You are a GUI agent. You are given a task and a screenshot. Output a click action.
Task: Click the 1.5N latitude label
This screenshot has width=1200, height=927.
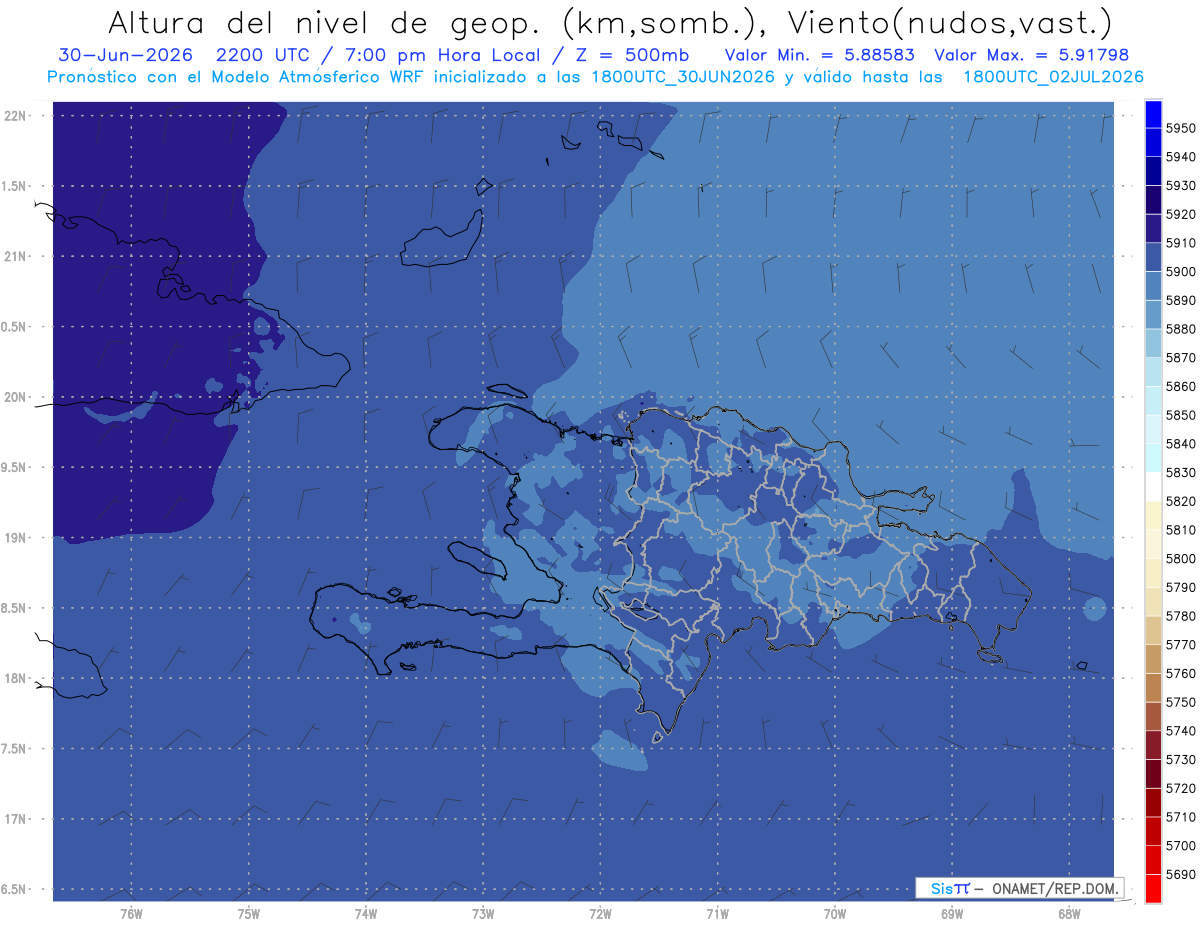(12, 186)
